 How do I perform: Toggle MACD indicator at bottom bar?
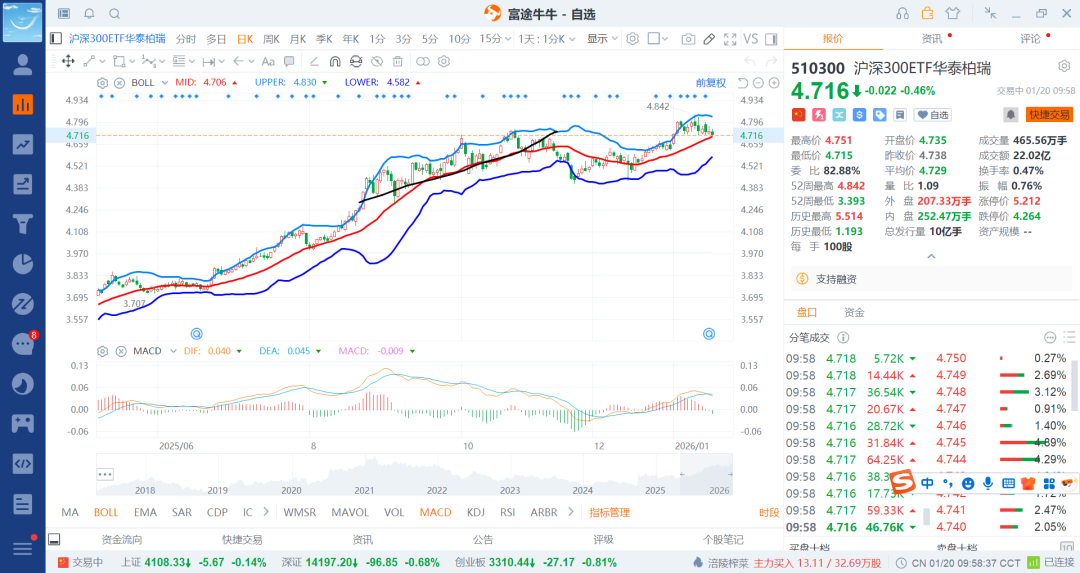click(435, 512)
